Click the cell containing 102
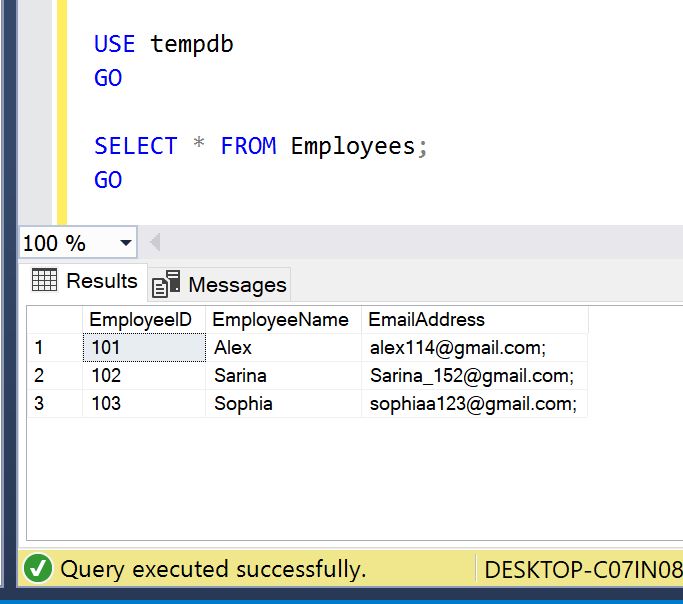 (143, 376)
